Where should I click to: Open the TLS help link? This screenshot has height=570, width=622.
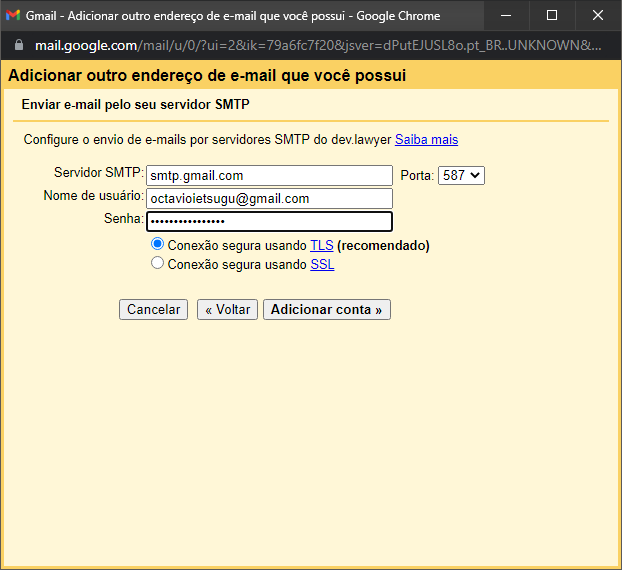click(x=322, y=246)
